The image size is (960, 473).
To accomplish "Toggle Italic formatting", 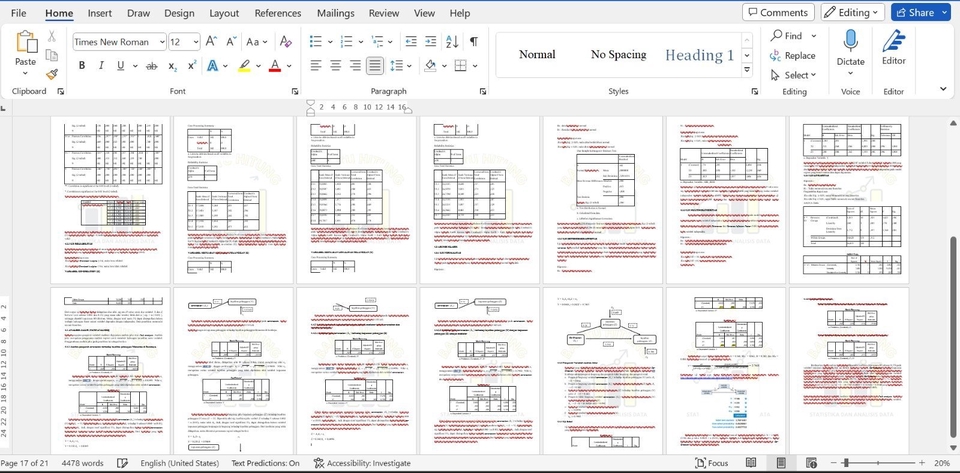I will (101, 65).
